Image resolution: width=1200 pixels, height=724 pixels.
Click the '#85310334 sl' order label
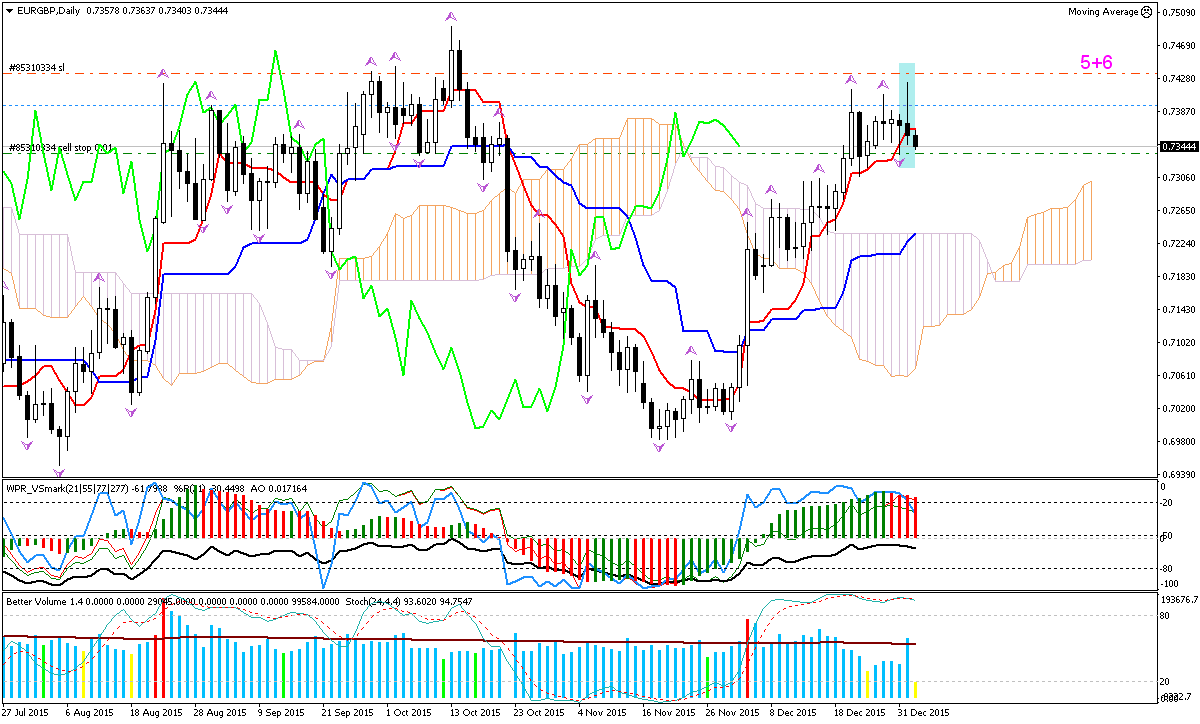click(37, 68)
